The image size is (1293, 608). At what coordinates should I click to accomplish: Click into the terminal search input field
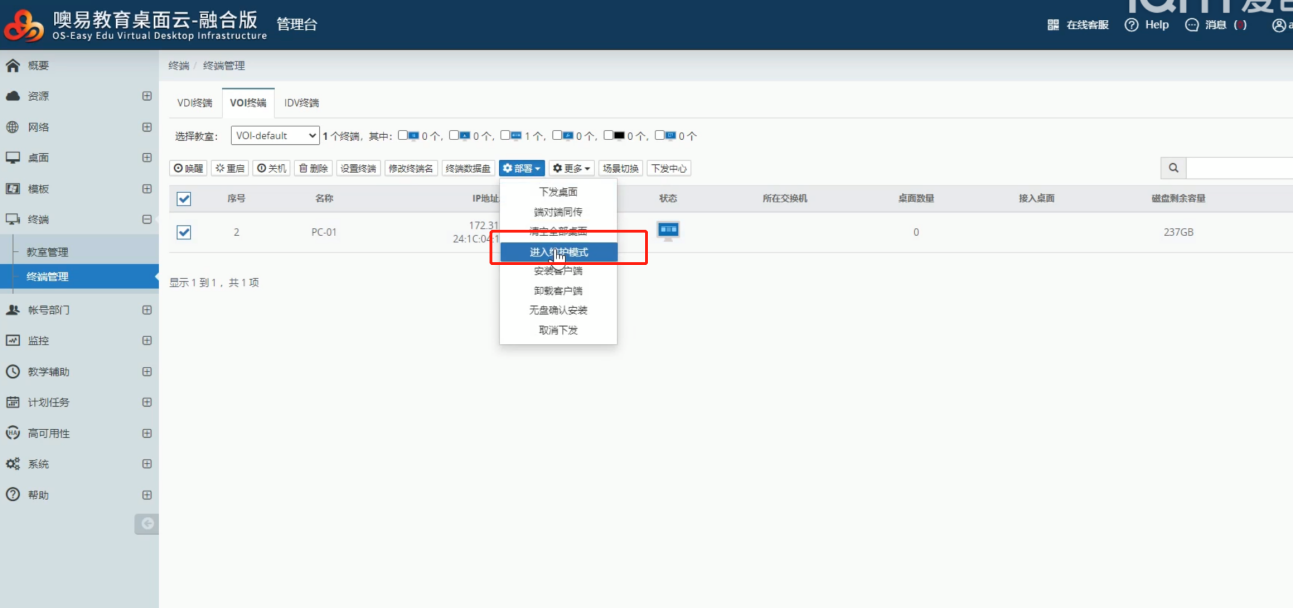tap(1240, 168)
